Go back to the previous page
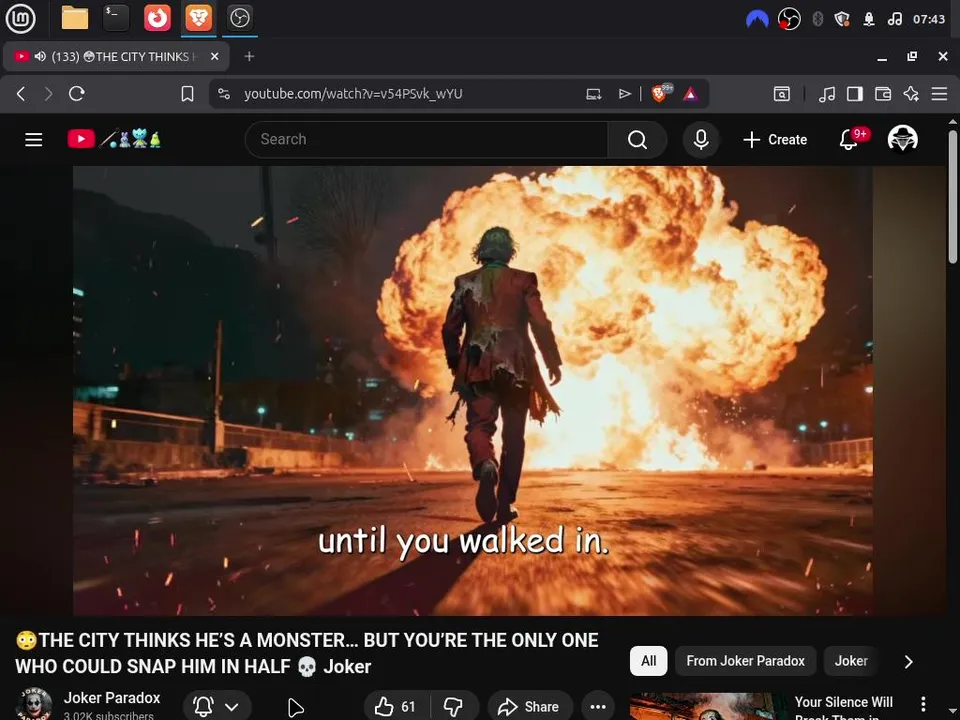960x720 pixels. click(x=21, y=94)
